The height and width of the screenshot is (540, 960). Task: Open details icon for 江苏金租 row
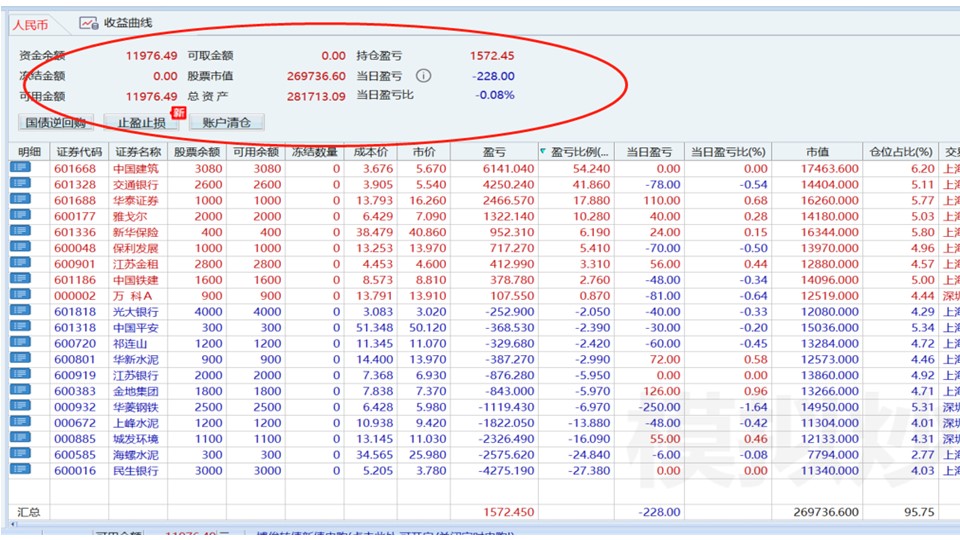20,263
